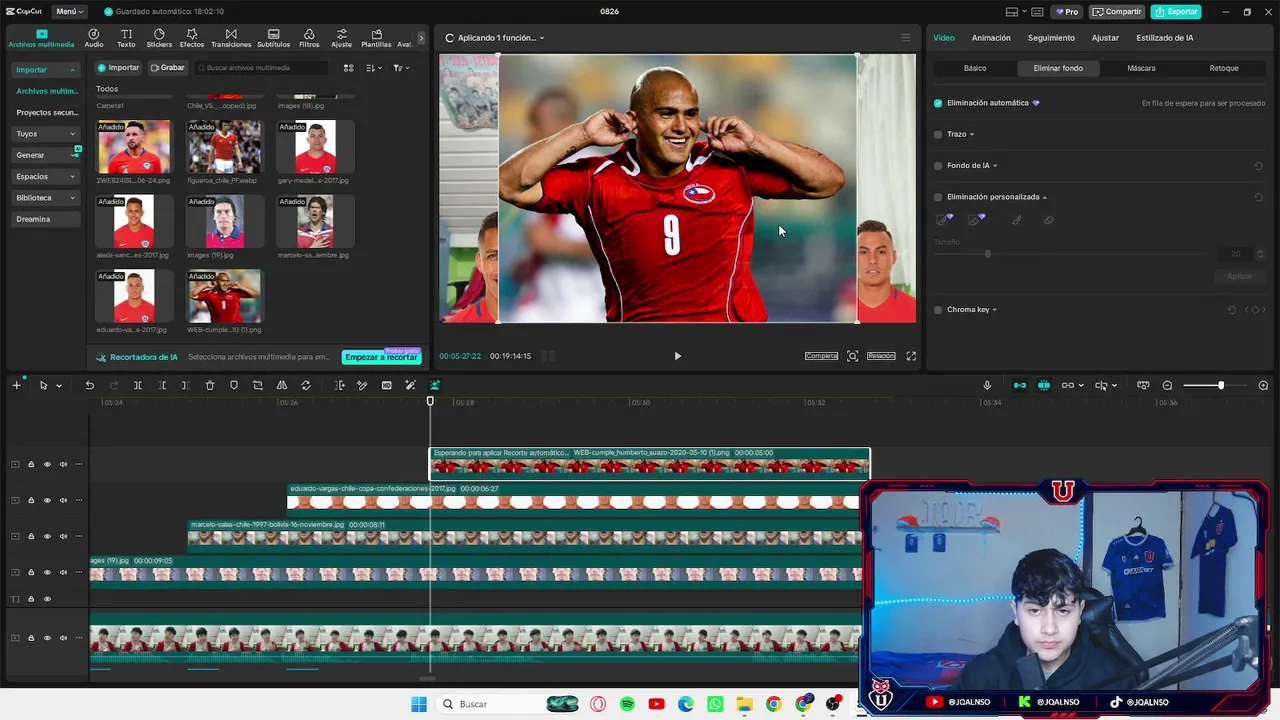The height and width of the screenshot is (720, 1280).
Task: Enable the Fondo de IA checkbox
Action: [938, 166]
